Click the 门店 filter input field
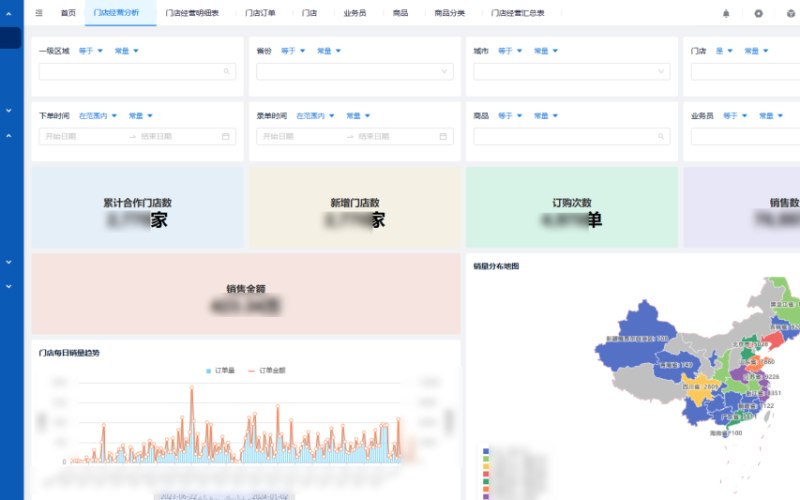This screenshot has width=800, height=500. [745, 71]
